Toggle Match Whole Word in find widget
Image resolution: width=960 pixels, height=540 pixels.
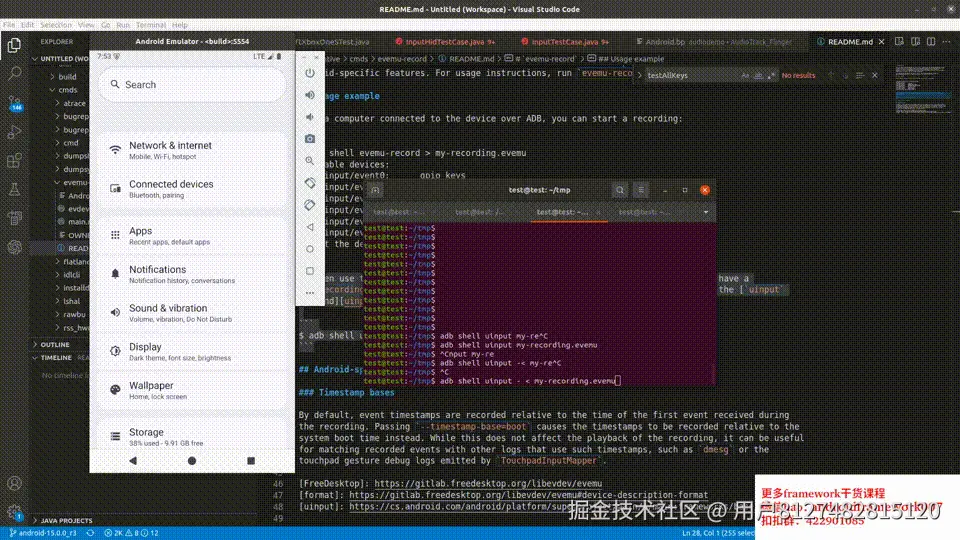(x=758, y=75)
